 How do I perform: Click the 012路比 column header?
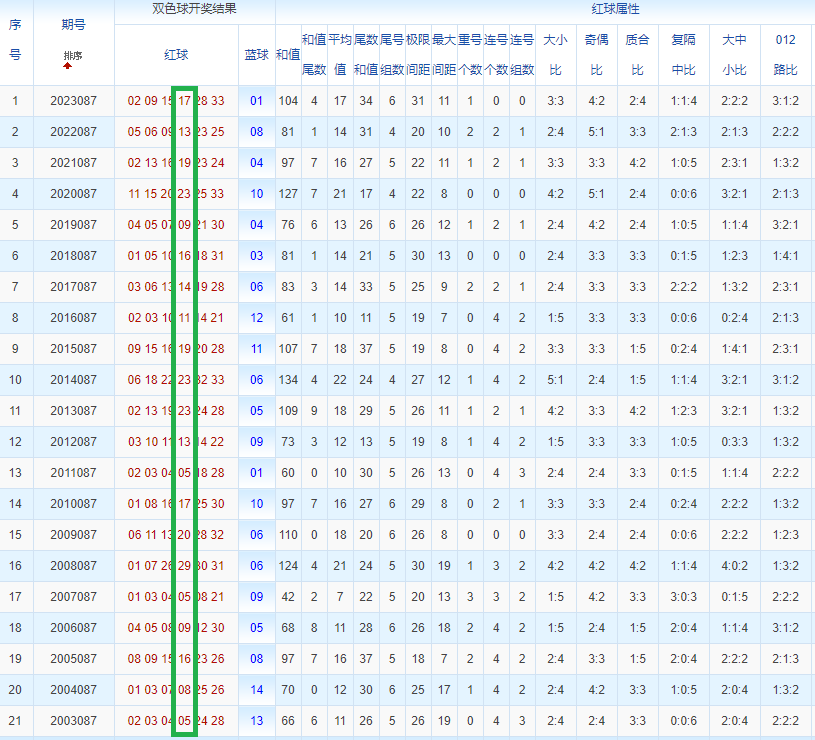coord(785,55)
